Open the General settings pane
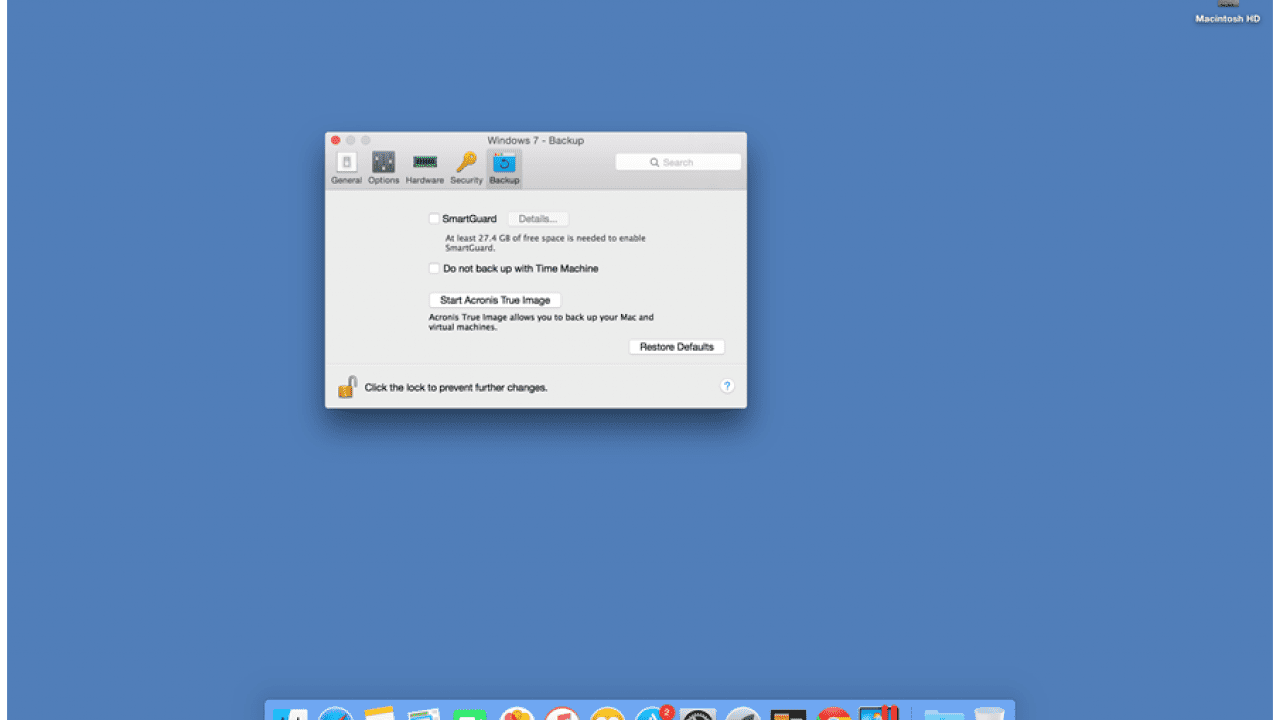The image size is (1280, 720). [x=346, y=168]
